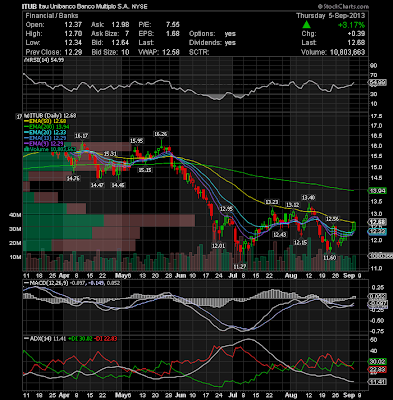Click the 'Sep' label on upper date axis
Screen dimensions: 393x400
coord(349,276)
